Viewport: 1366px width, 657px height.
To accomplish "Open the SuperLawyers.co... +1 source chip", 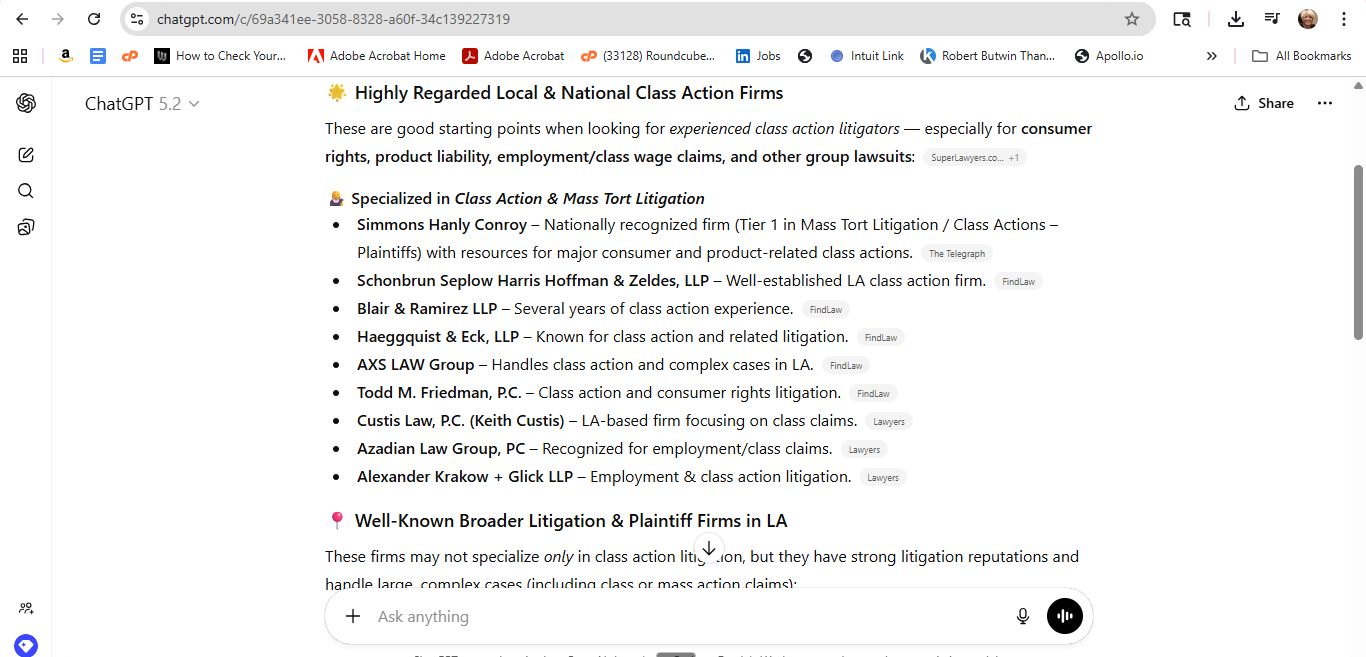I will [975, 158].
